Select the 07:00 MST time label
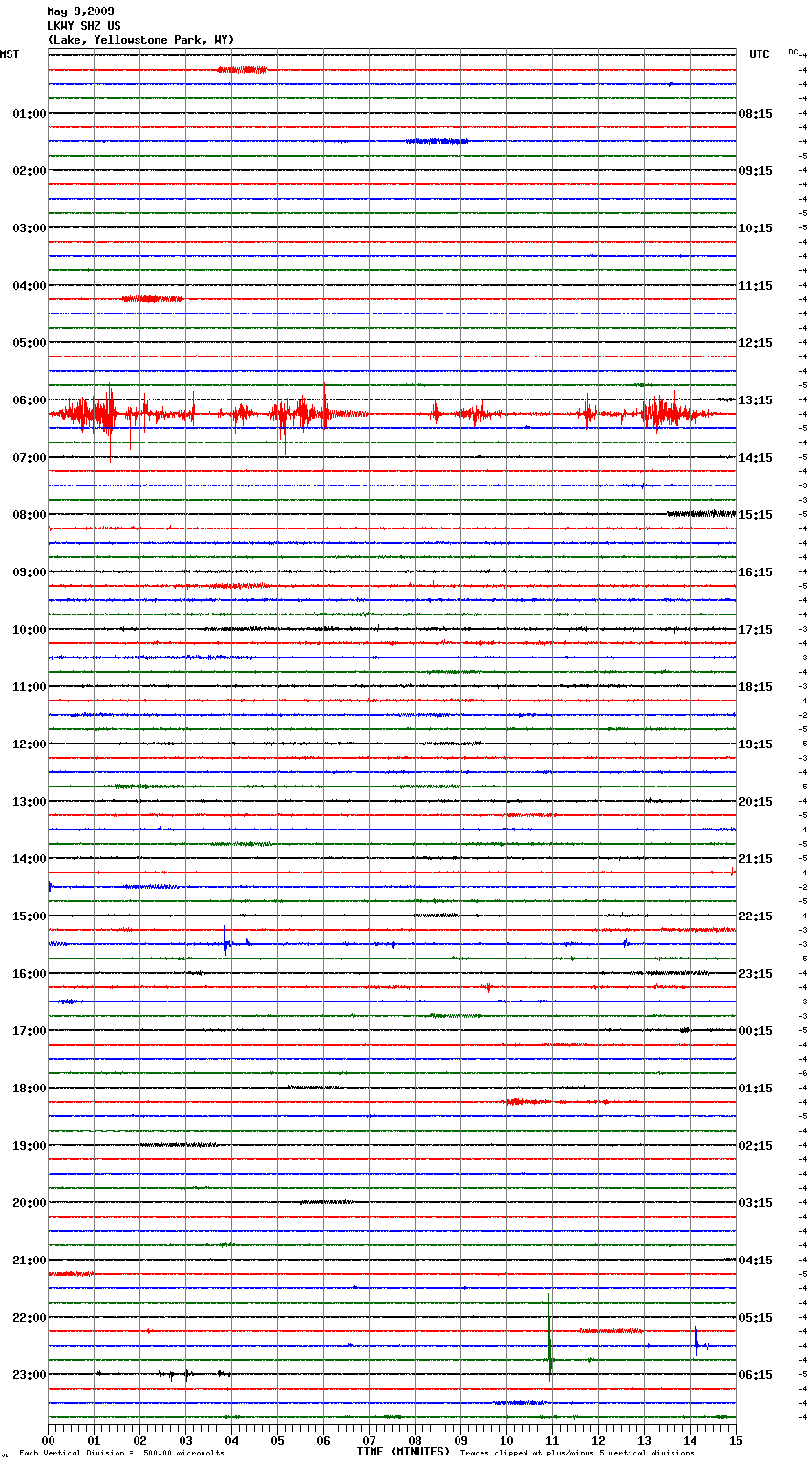Screen dimensions: 812x1466 tap(30, 458)
